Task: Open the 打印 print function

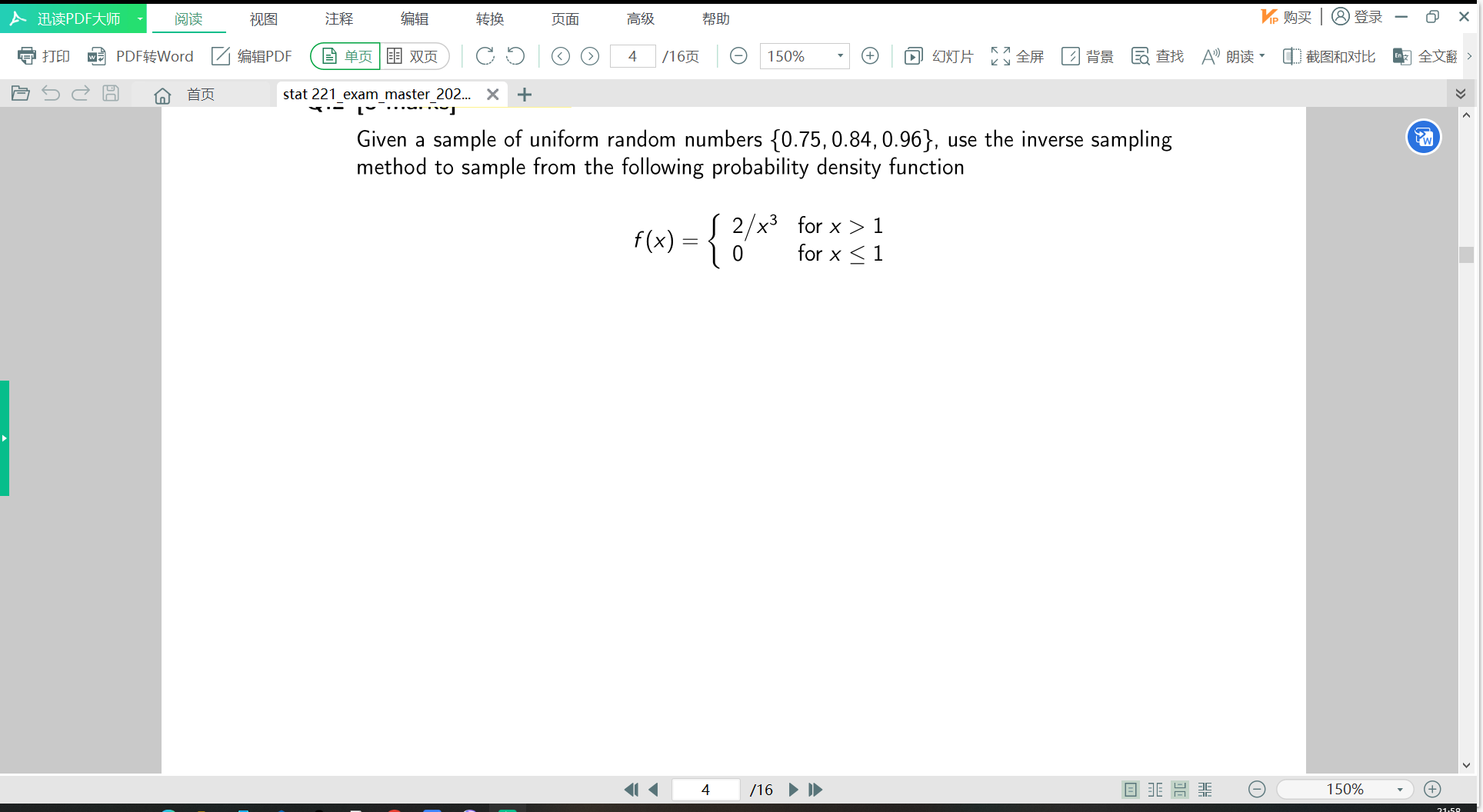Action: tap(44, 55)
